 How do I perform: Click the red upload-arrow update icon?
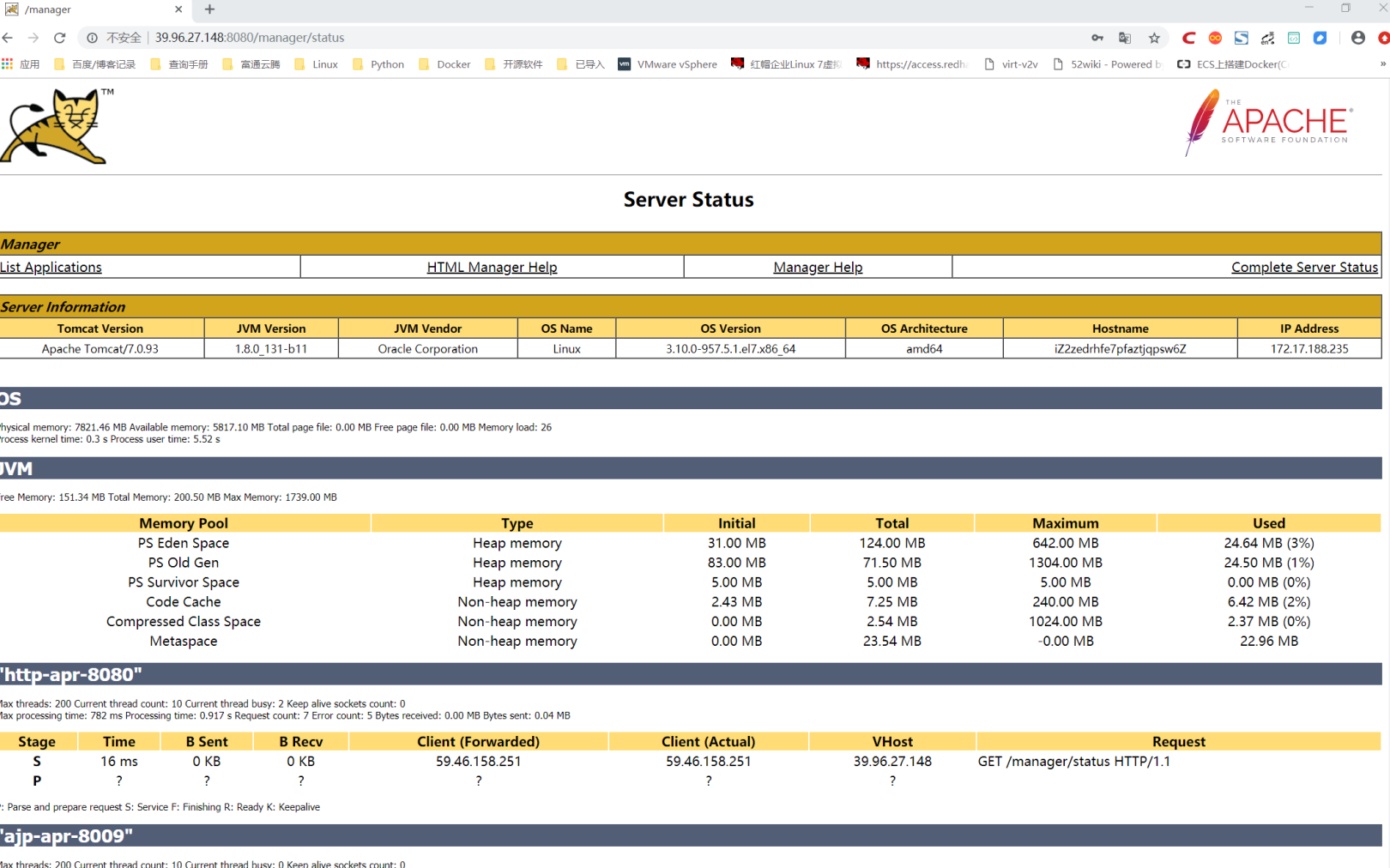coord(1383,38)
